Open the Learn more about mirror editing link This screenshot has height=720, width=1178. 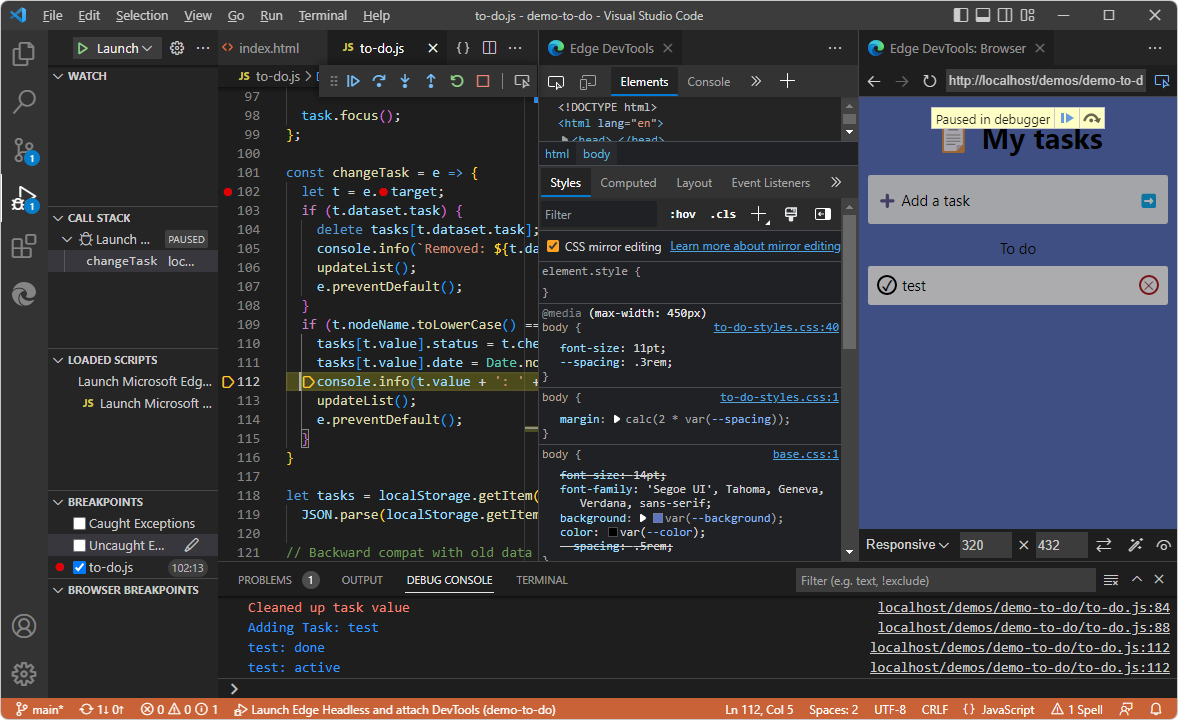[755, 245]
